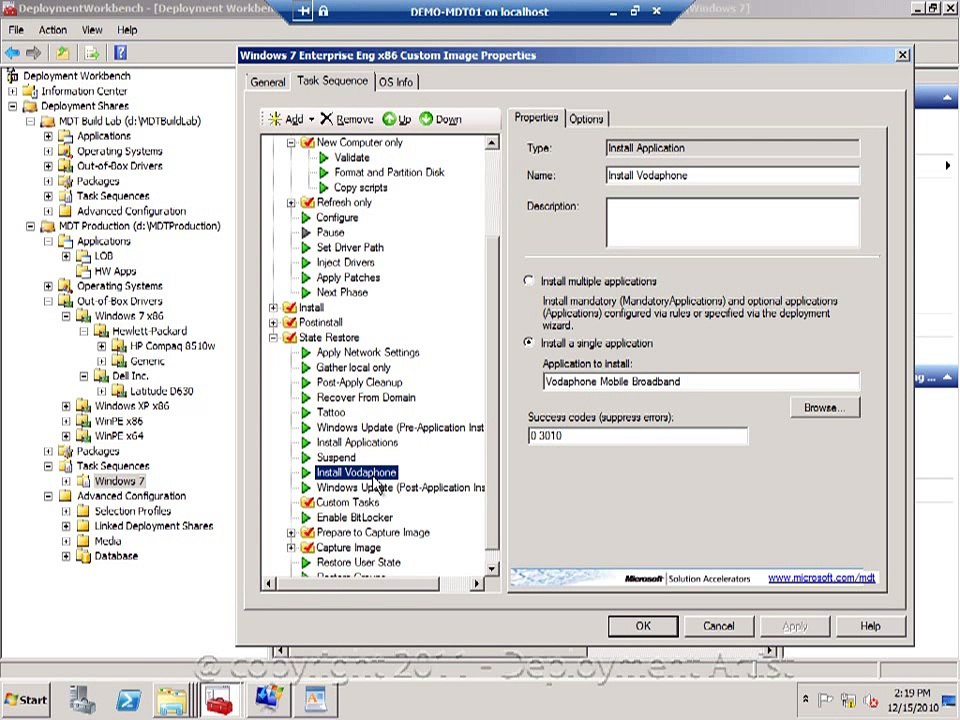Click the Success codes input field
Screen dimensions: 960x720
[x=637, y=436]
